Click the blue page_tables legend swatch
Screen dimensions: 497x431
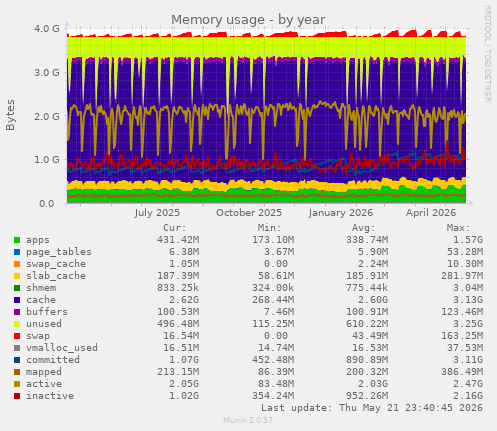coord(17,252)
